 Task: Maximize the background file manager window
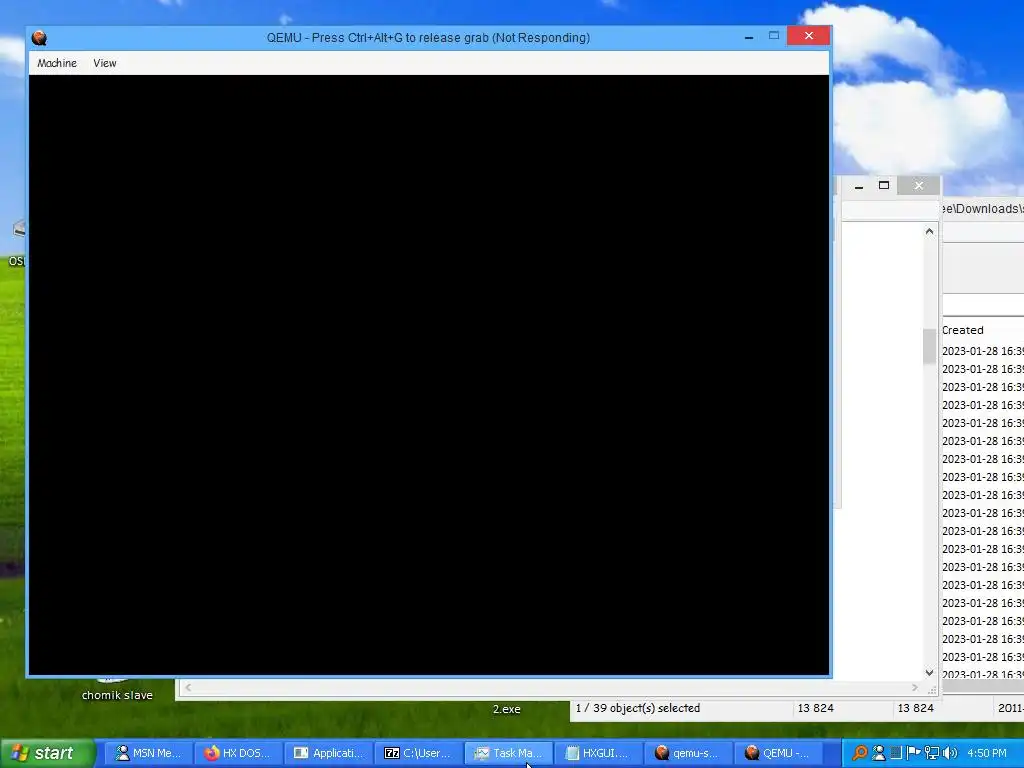point(884,185)
